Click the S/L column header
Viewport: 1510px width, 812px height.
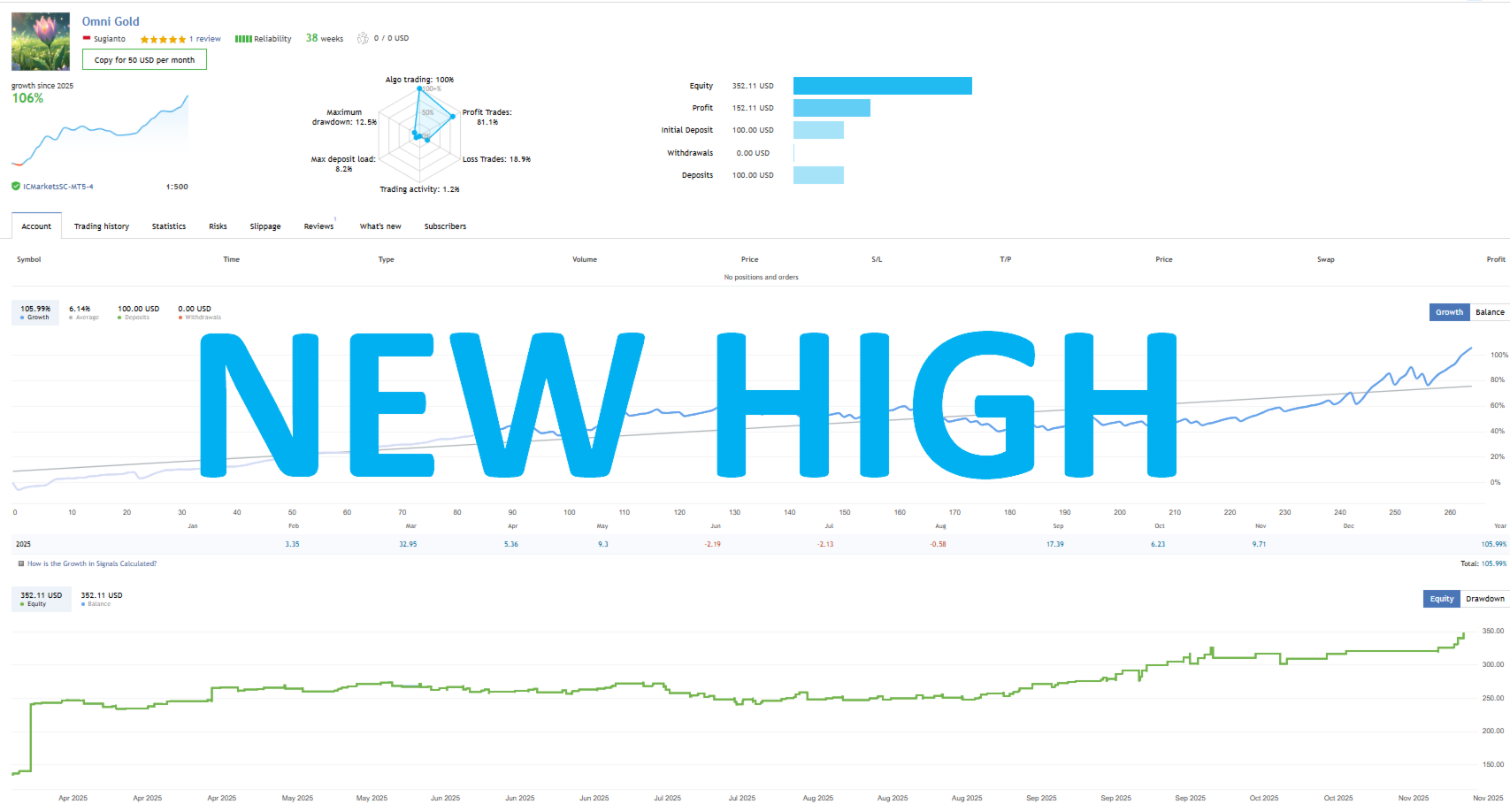(877, 259)
